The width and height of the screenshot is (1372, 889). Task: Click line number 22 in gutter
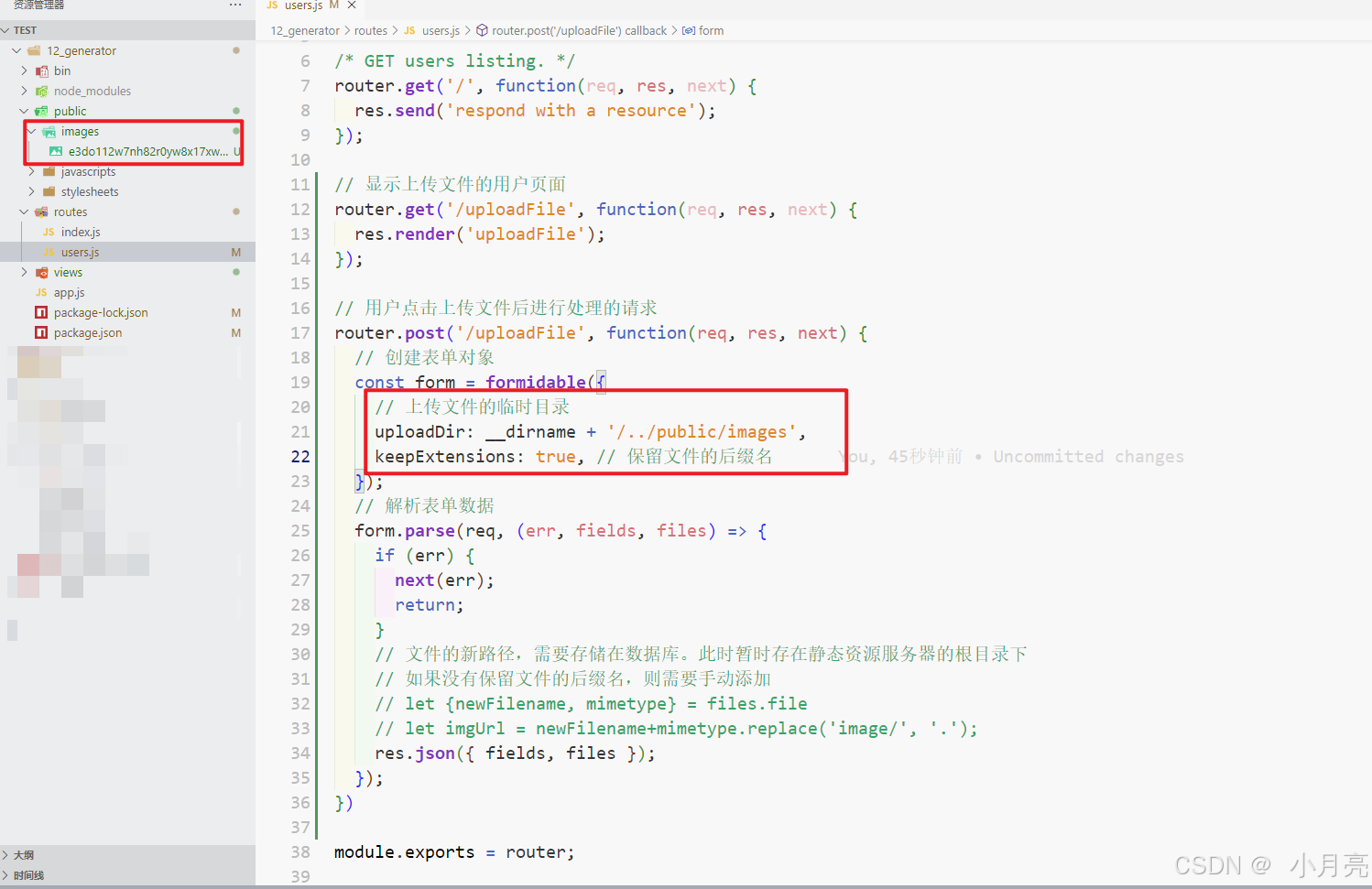(x=300, y=456)
